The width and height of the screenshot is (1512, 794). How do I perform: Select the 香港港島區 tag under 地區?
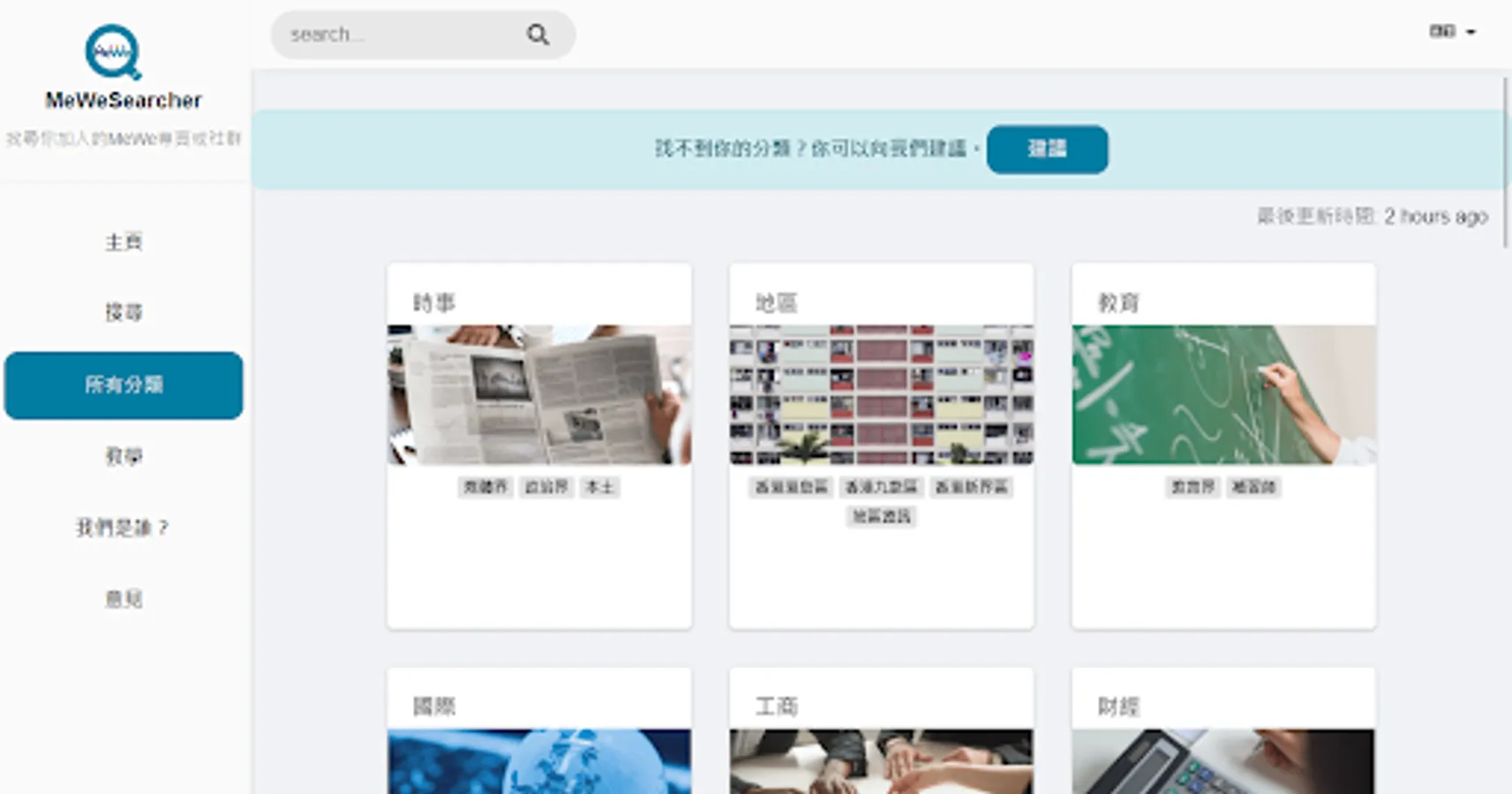point(792,487)
